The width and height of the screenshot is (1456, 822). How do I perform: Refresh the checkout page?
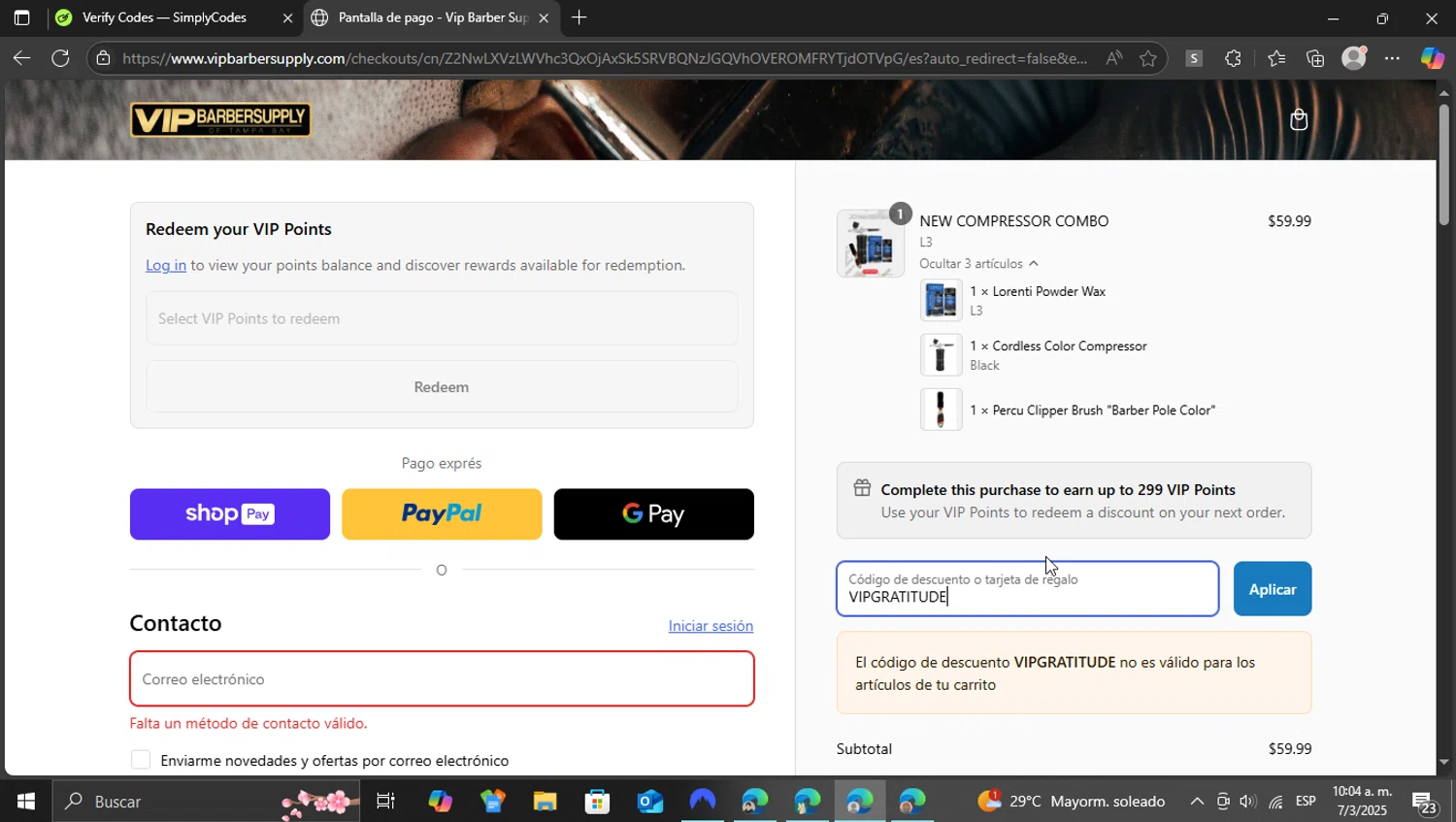point(60,58)
